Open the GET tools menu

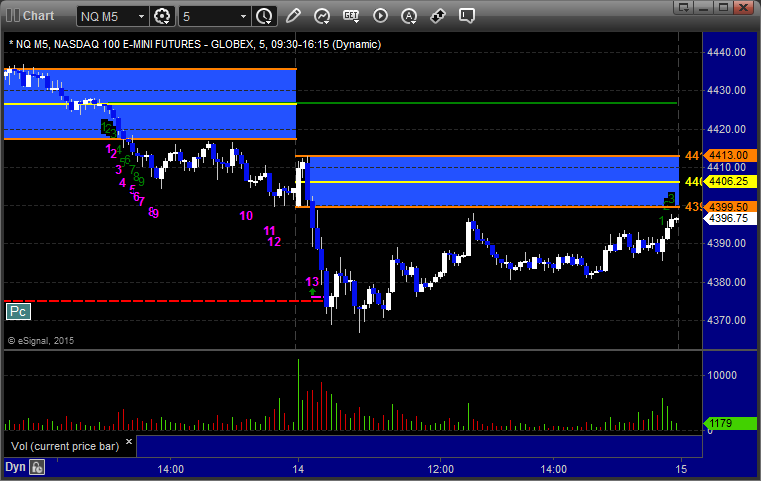point(351,16)
